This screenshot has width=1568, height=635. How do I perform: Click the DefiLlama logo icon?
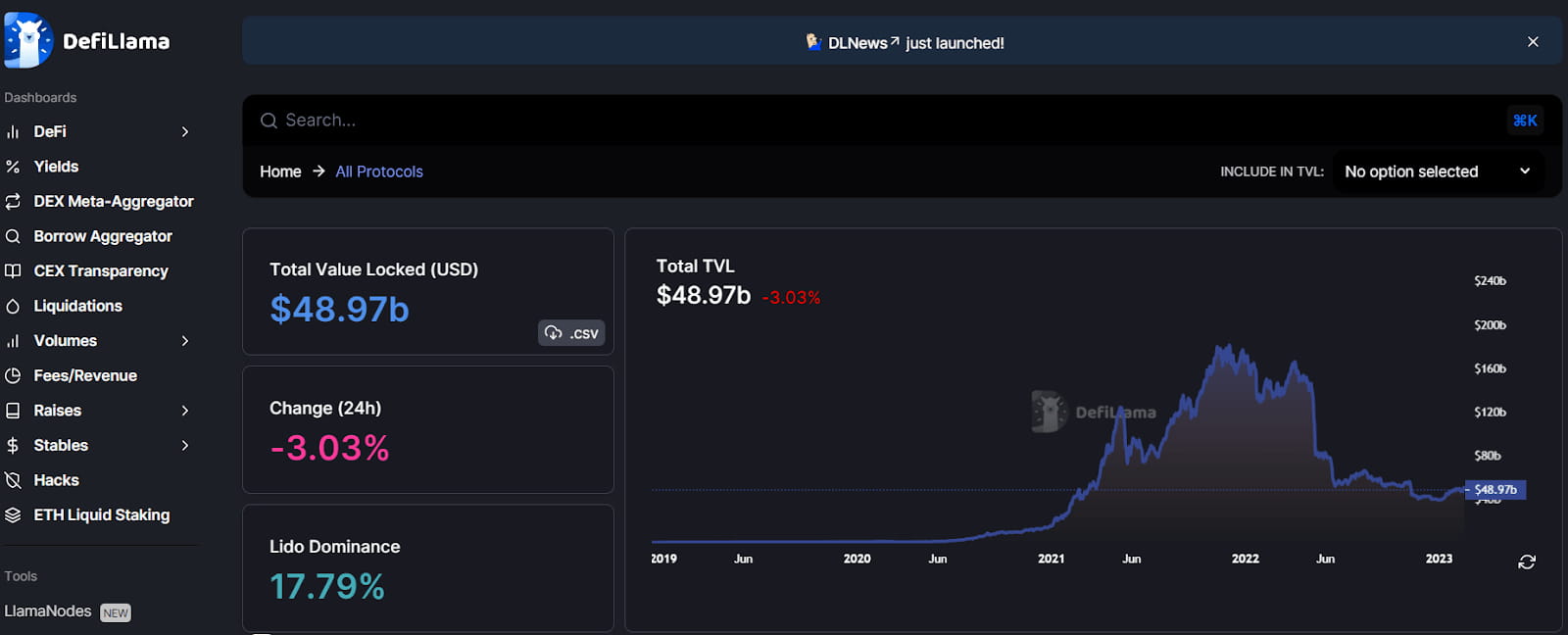(28, 41)
